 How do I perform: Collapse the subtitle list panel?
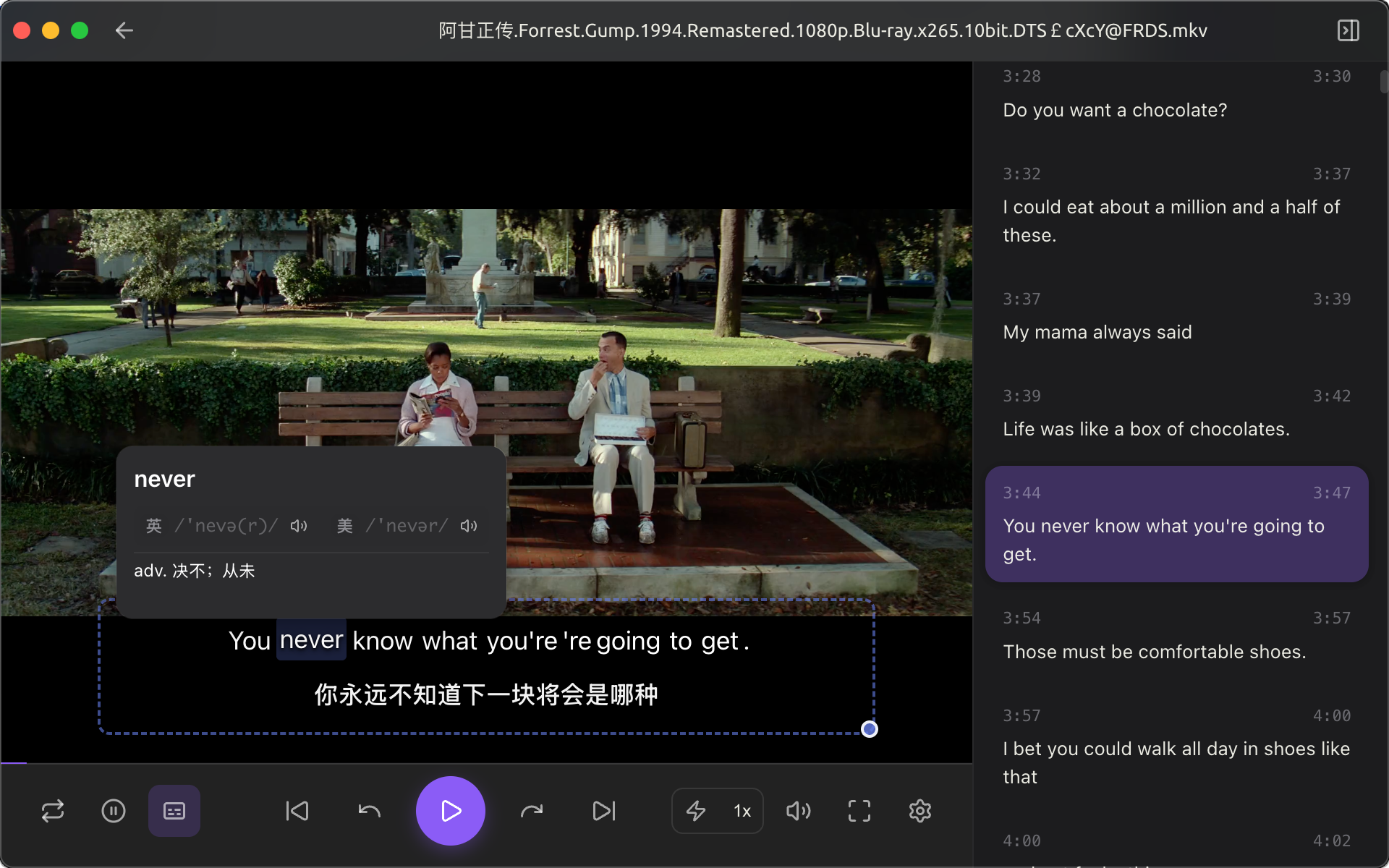[x=1348, y=30]
